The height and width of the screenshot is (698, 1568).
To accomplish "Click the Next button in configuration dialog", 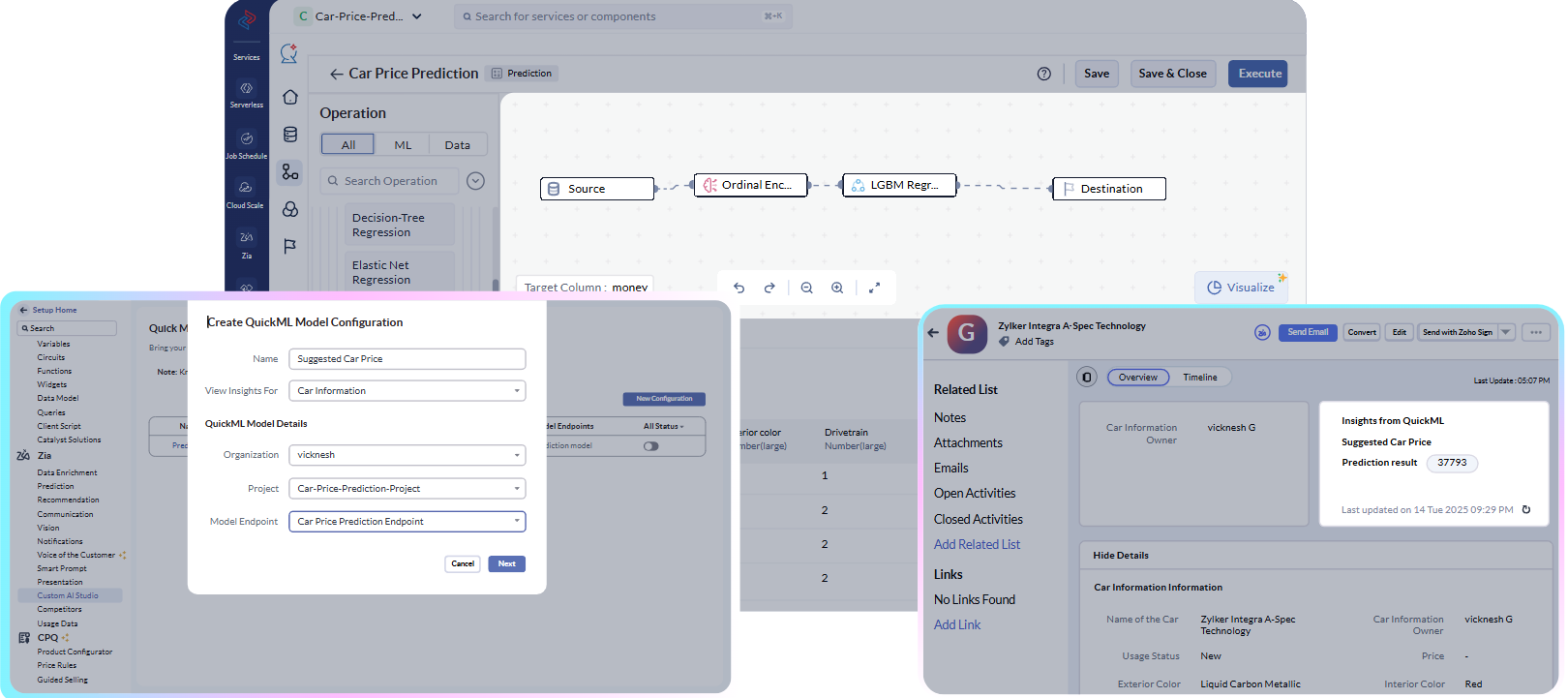I will pos(507,563).
